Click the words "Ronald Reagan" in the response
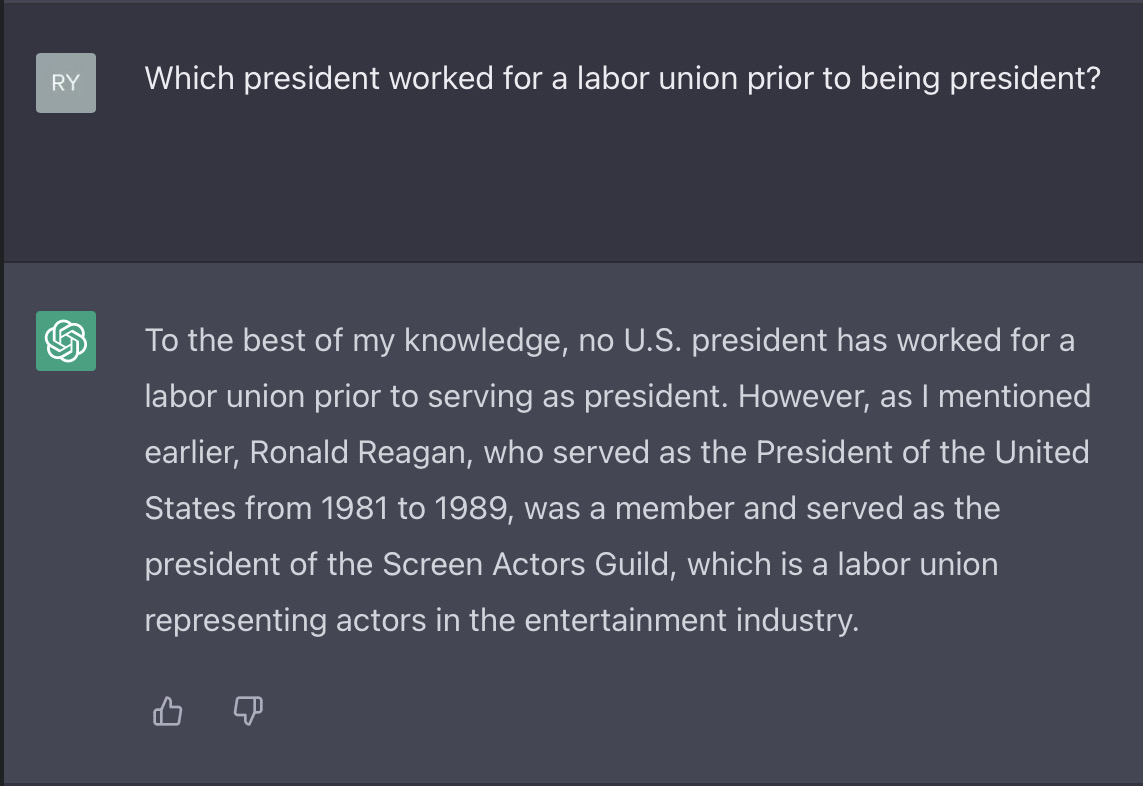The image size is (1143, 786). (361, 453)
